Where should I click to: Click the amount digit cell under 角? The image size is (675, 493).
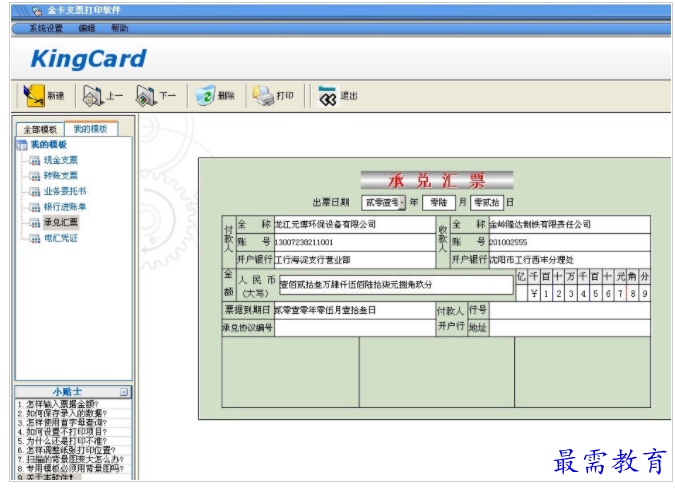tap(632, 294)
